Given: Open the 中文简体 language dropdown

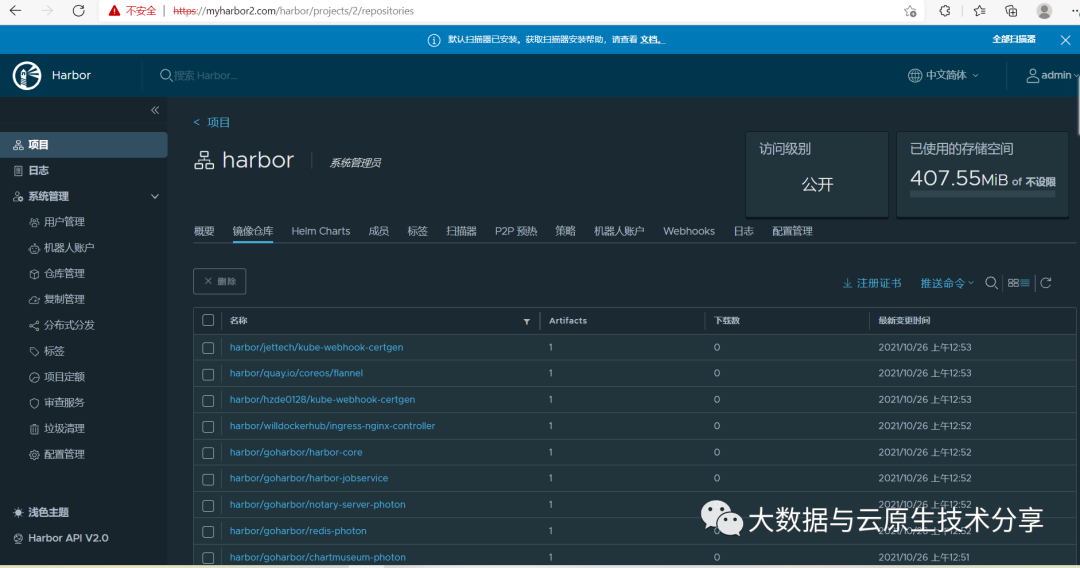Looking at the screenshot, I should pos(943,75).
